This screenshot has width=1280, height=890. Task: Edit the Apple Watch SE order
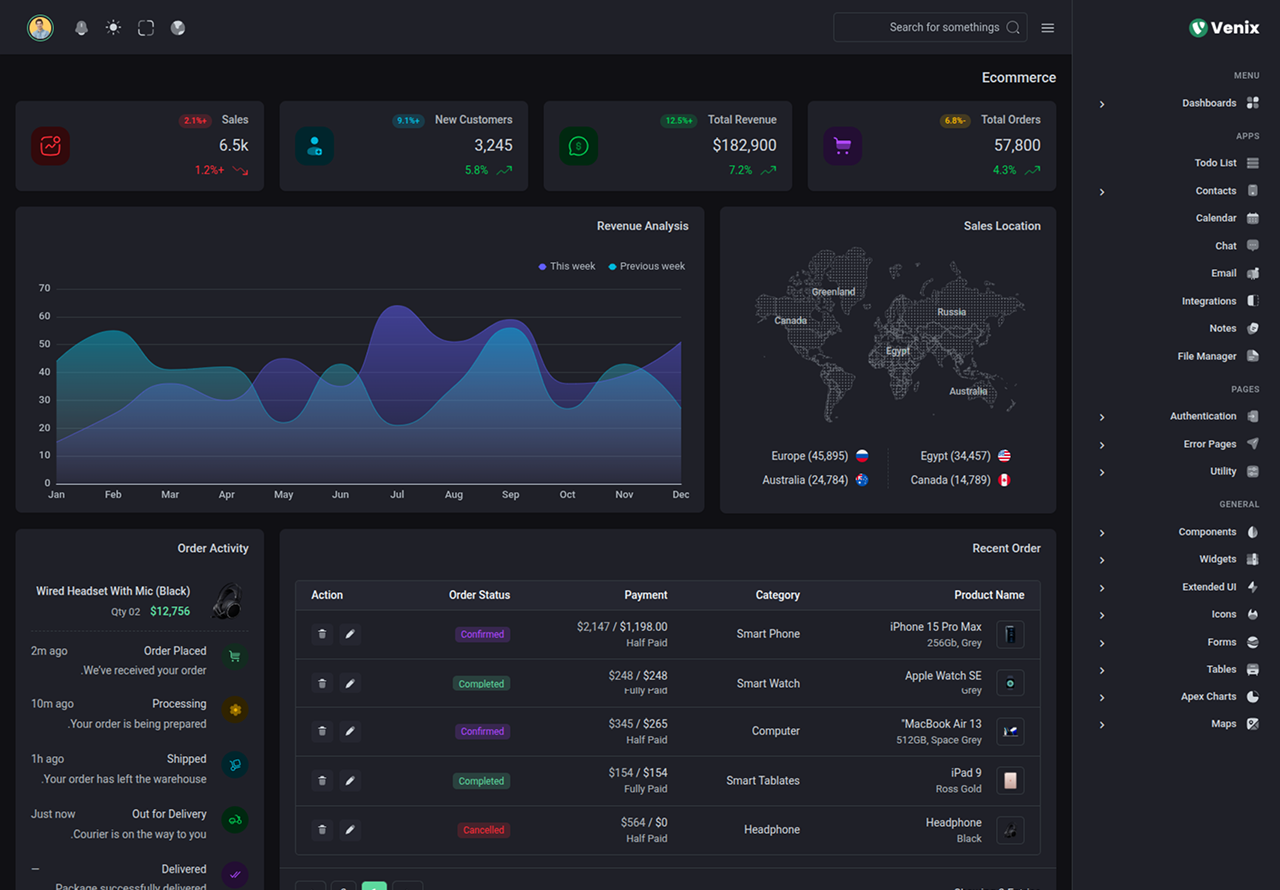click(350, 683)
